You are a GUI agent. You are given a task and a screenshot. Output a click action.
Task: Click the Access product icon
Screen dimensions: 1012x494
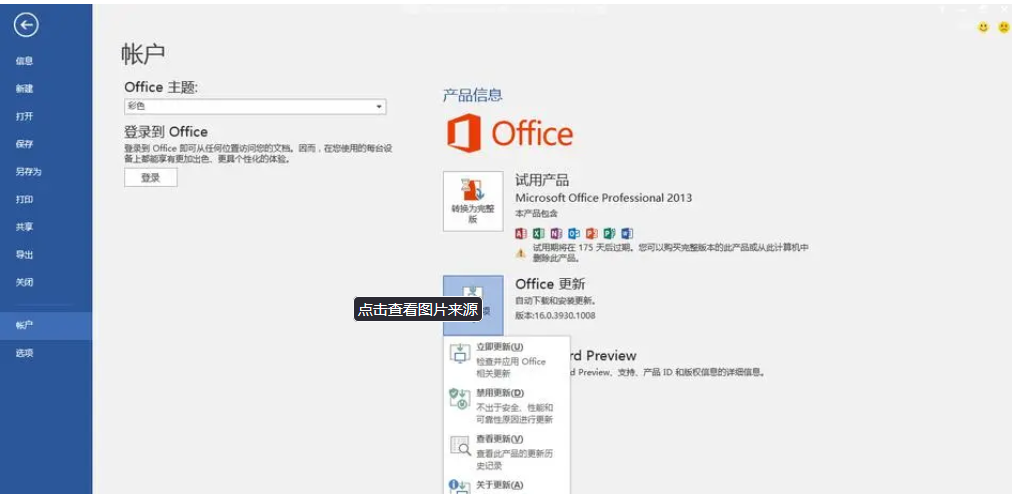coord(521,234)
